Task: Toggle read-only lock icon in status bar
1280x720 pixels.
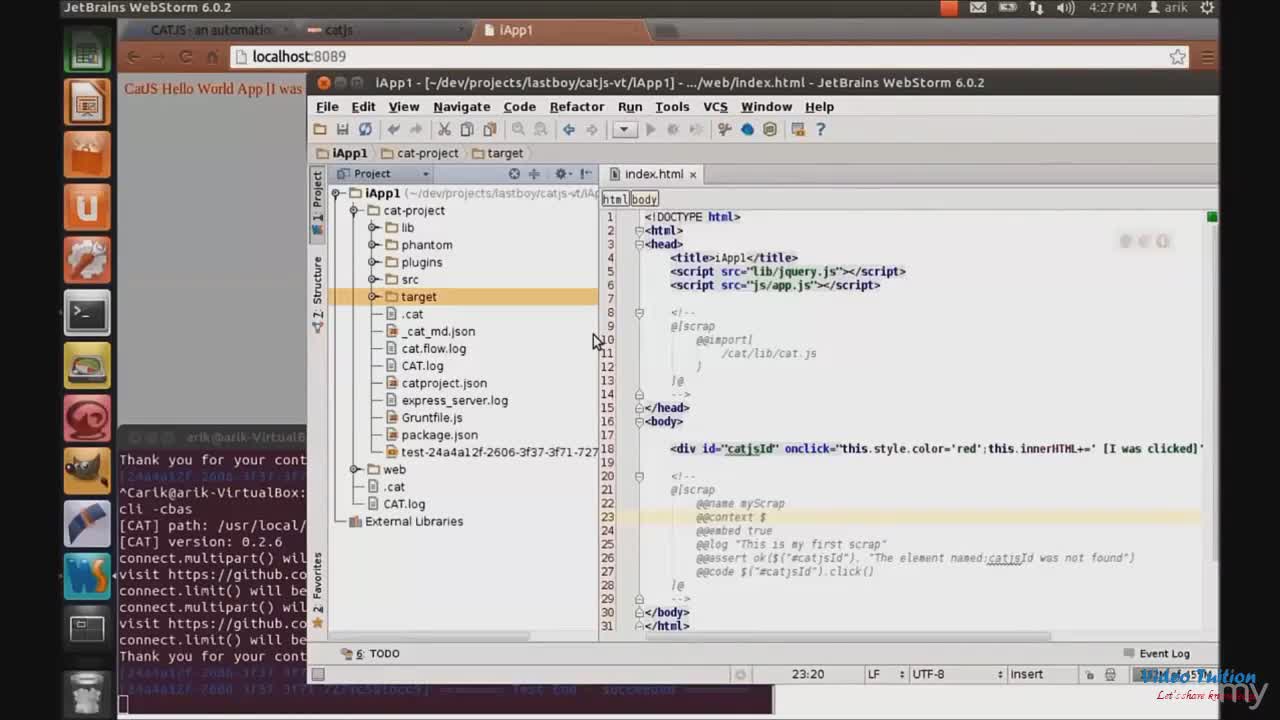Action: [x=1089, y=675]
